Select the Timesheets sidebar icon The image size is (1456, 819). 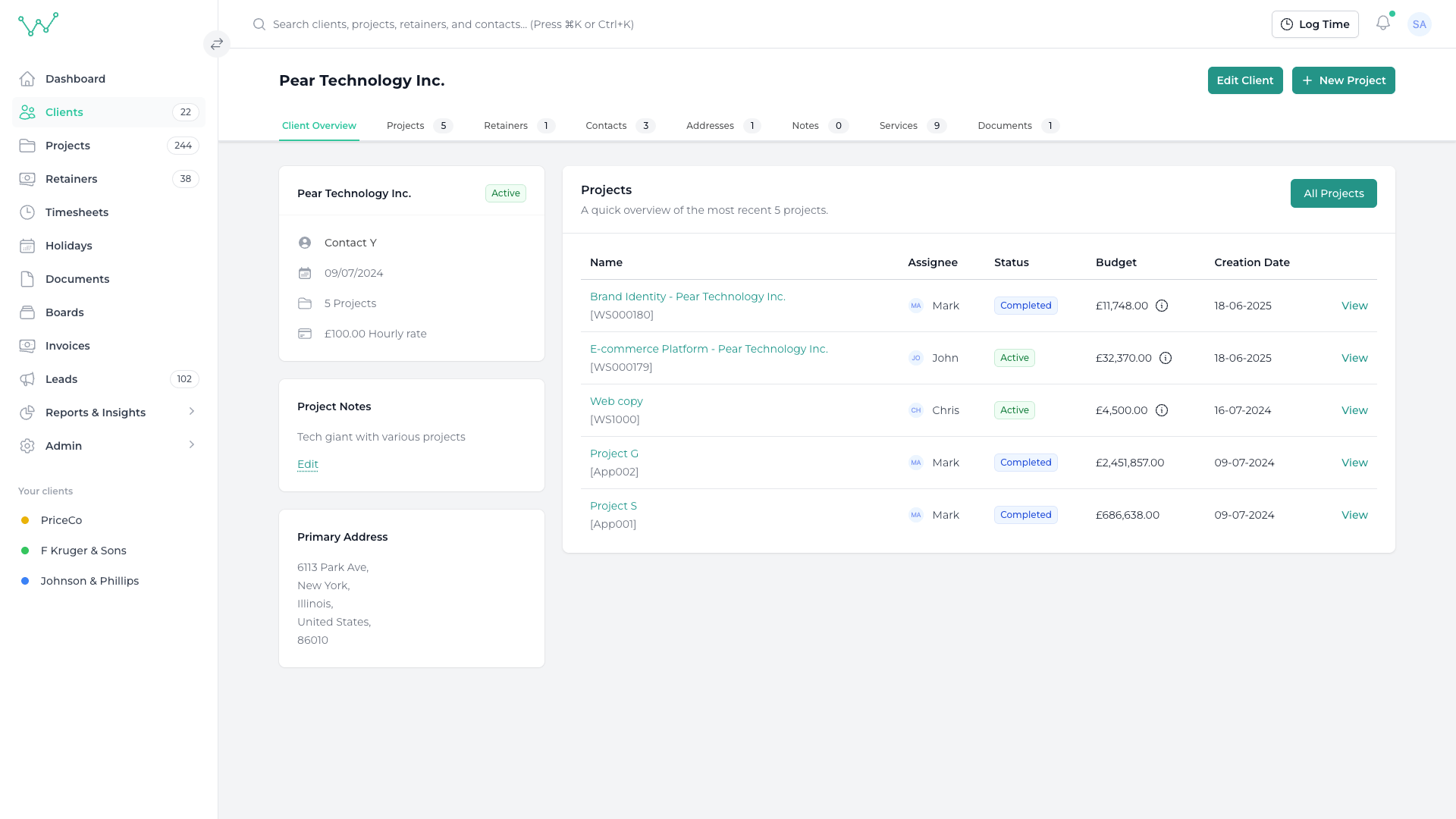[27, 212]
